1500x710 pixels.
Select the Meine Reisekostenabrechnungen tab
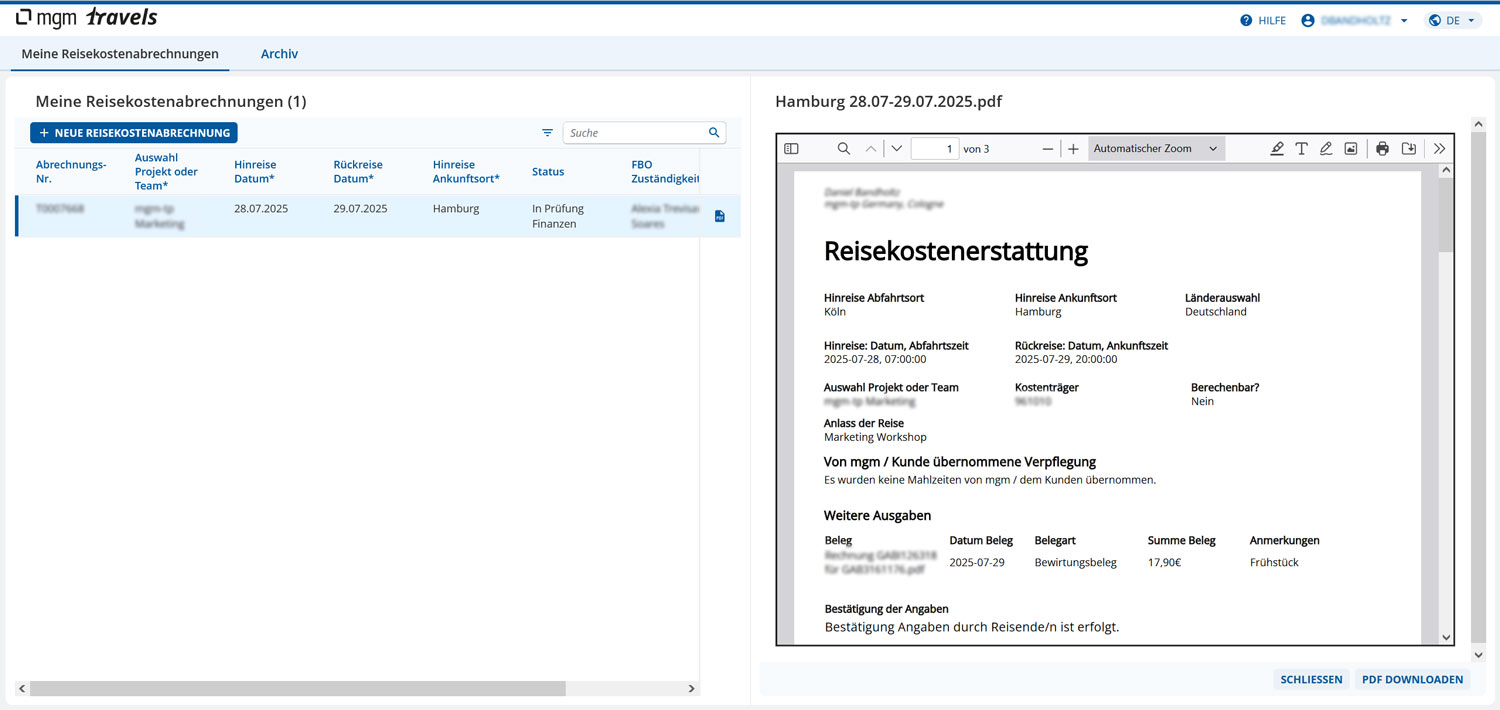click(x=120, y=54)
